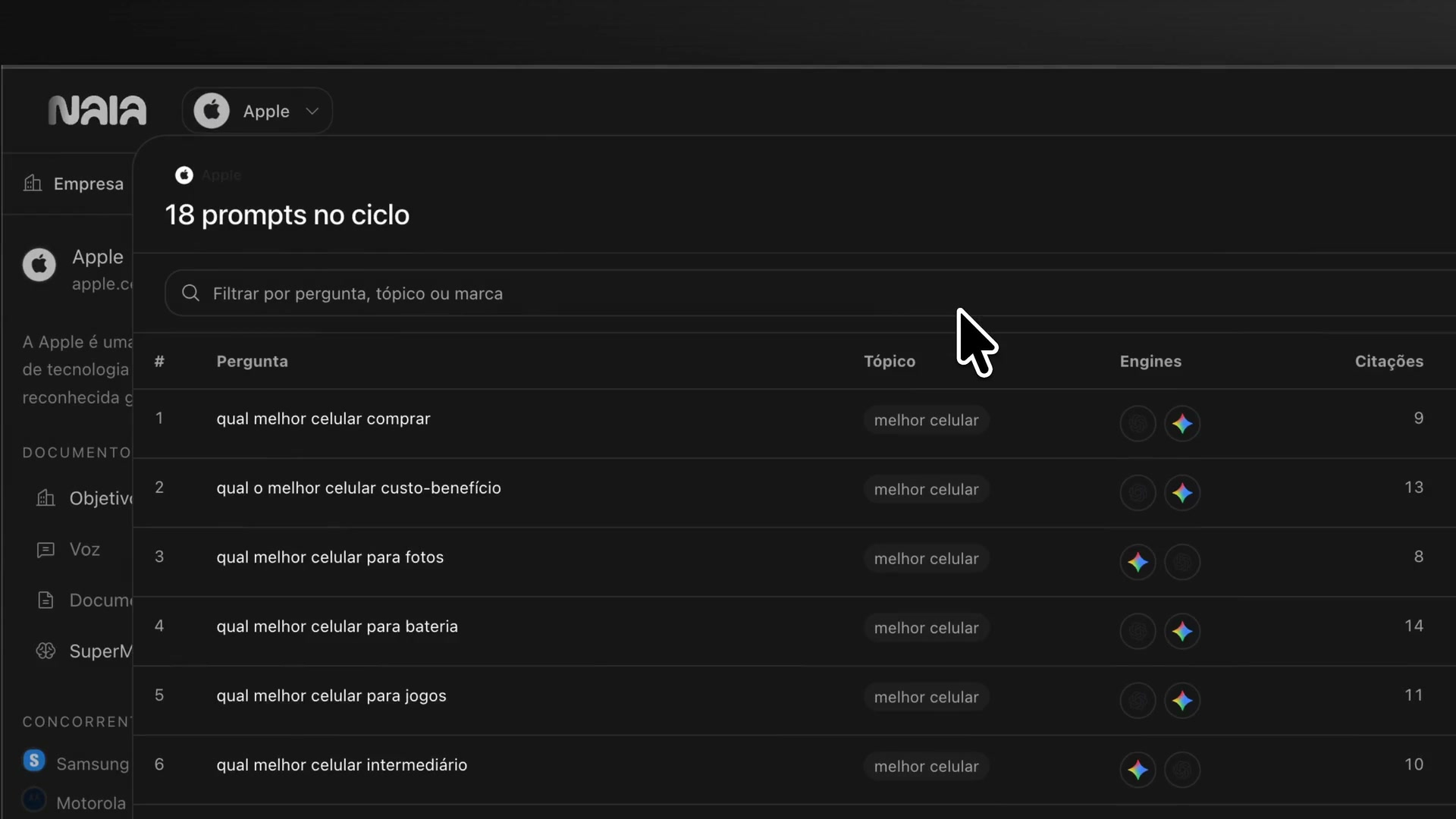Click the Gemini engine icon in 'para fotos' row
The width and height of the screenshot is (1456, 819).
point(1137,562)
